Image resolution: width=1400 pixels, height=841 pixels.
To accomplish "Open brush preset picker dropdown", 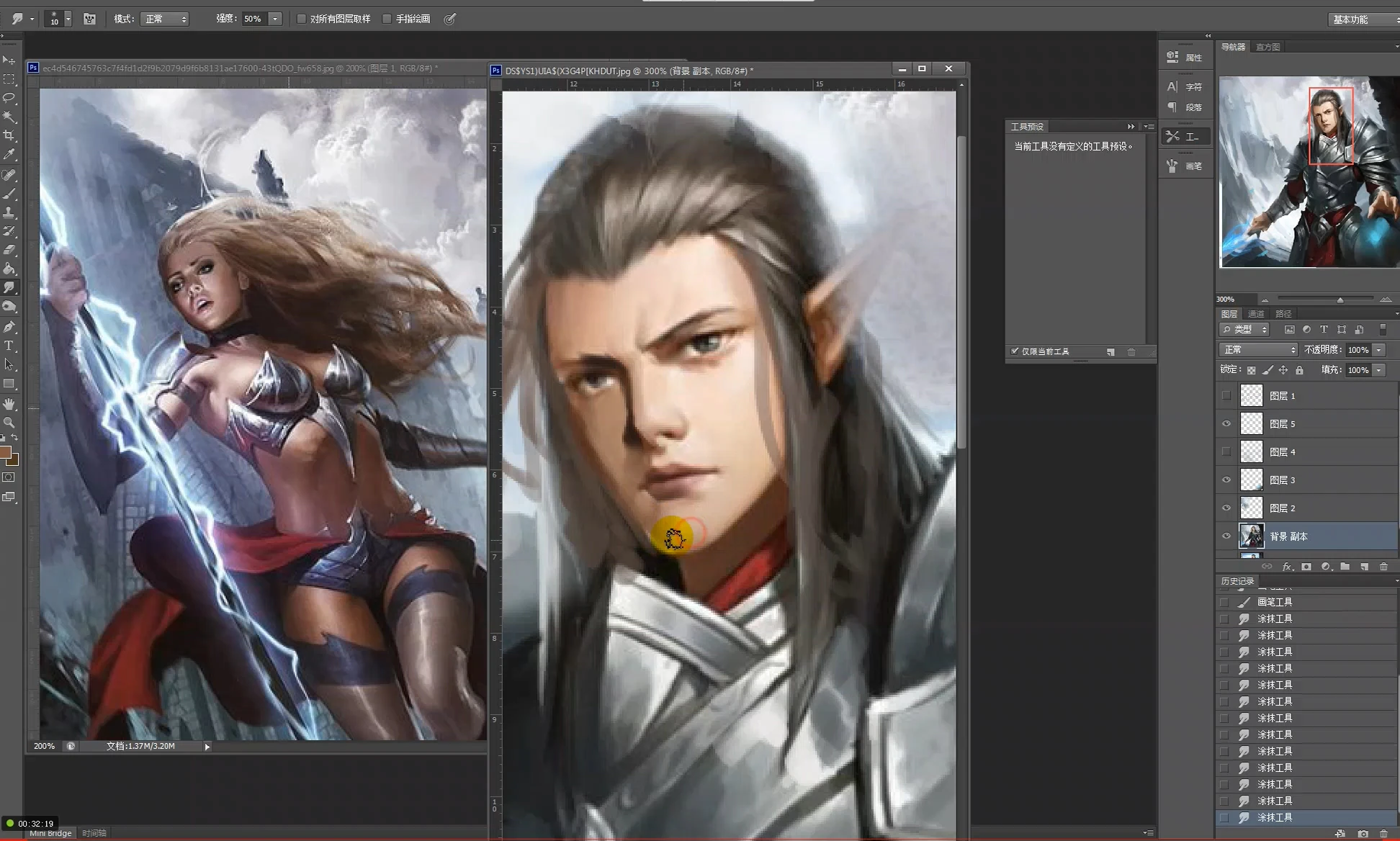I will pos(68,19).
